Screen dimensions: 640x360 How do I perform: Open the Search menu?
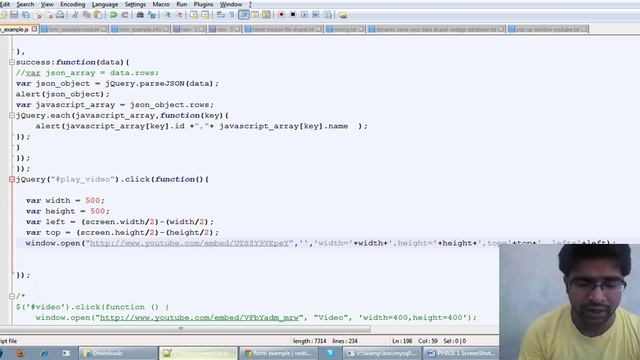click(25, 4)
